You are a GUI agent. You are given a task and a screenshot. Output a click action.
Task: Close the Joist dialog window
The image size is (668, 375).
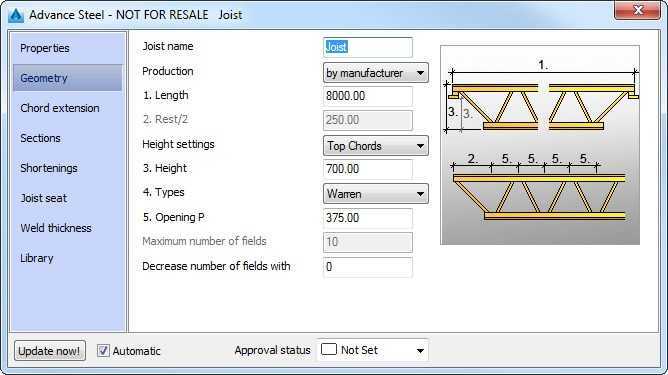[x=637, y=10]
